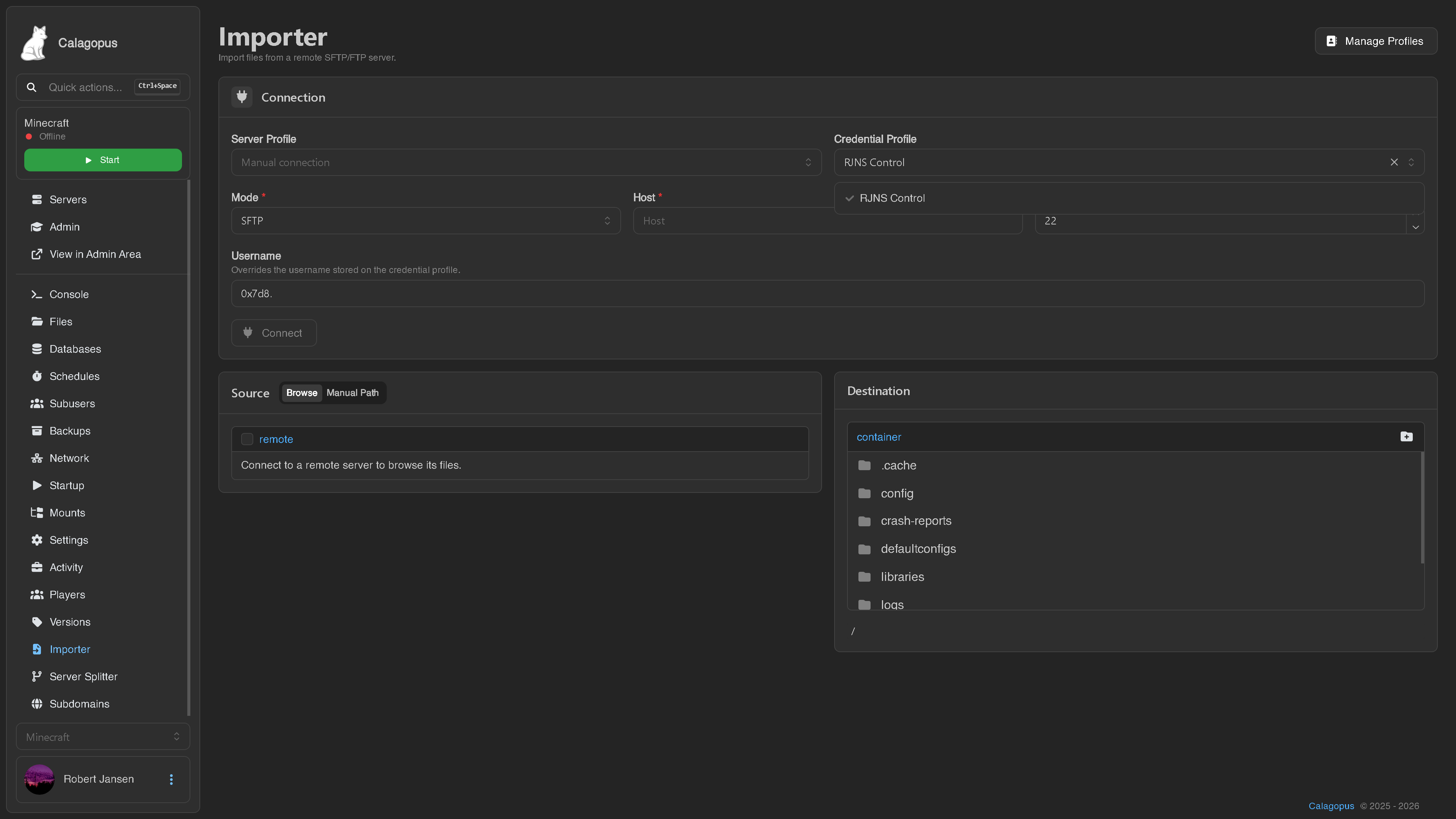Click the search magnifier icon in Quick actions
The height and width of the screenshot is (819, 1456).
tap(31, 87)
